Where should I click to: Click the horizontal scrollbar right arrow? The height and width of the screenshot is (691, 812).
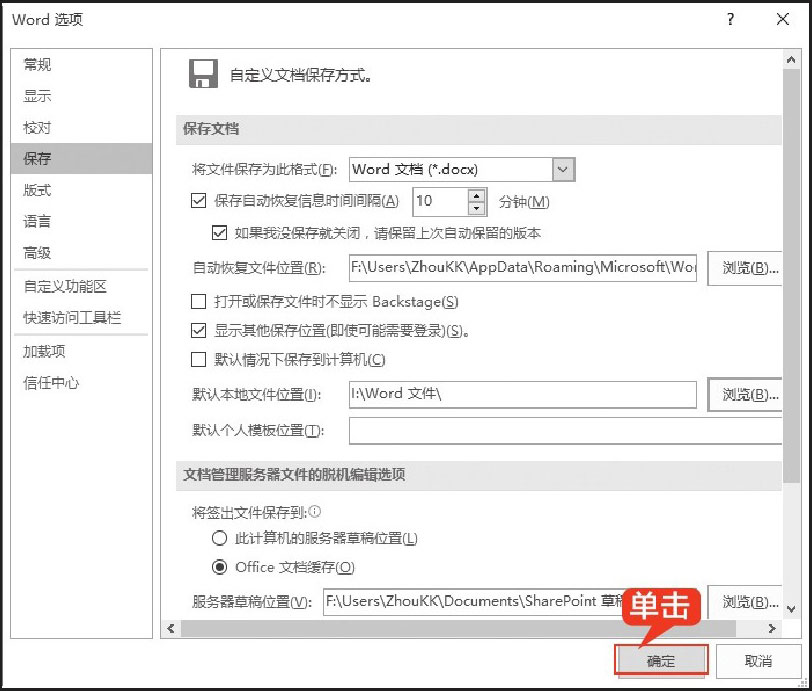pyautogui.click(x=771, y=629)
